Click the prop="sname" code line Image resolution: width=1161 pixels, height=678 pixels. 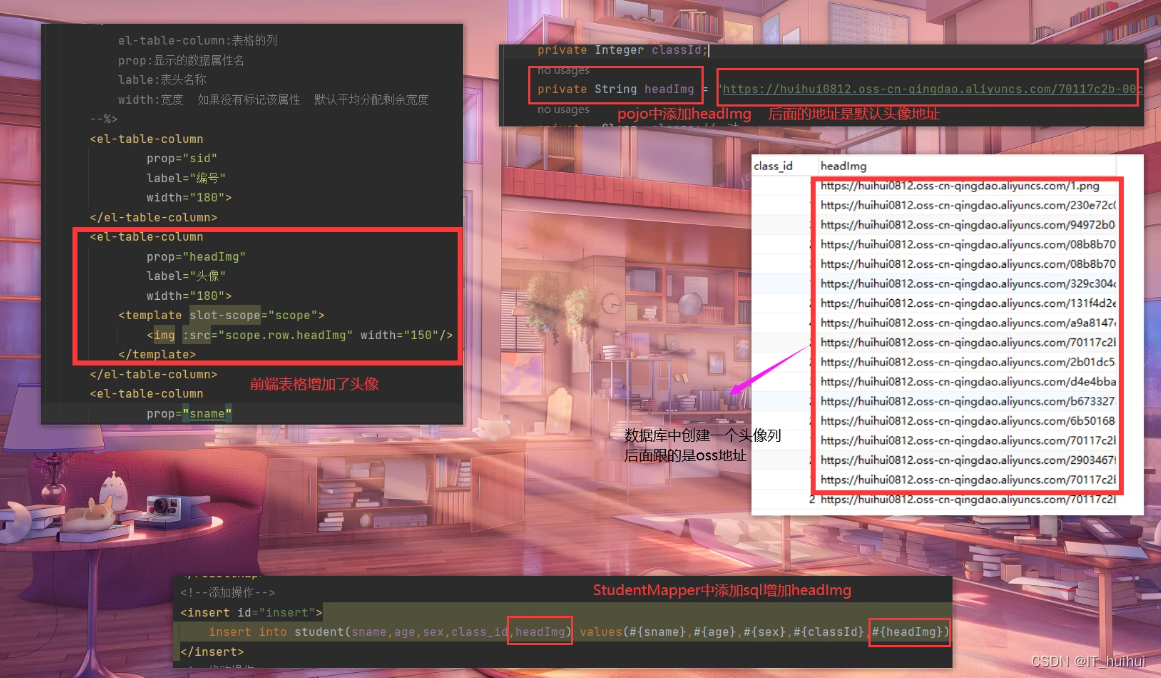(189, 414)
